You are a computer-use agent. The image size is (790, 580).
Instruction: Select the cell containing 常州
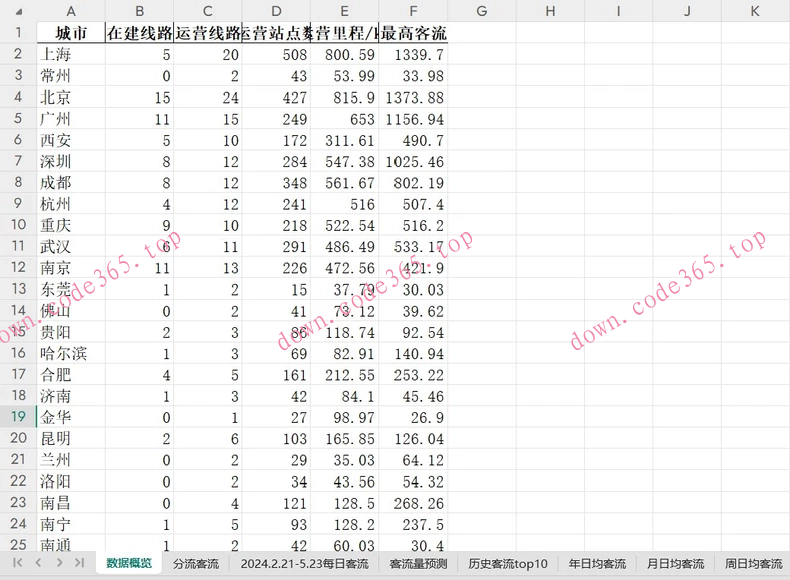tap(71, 76)
